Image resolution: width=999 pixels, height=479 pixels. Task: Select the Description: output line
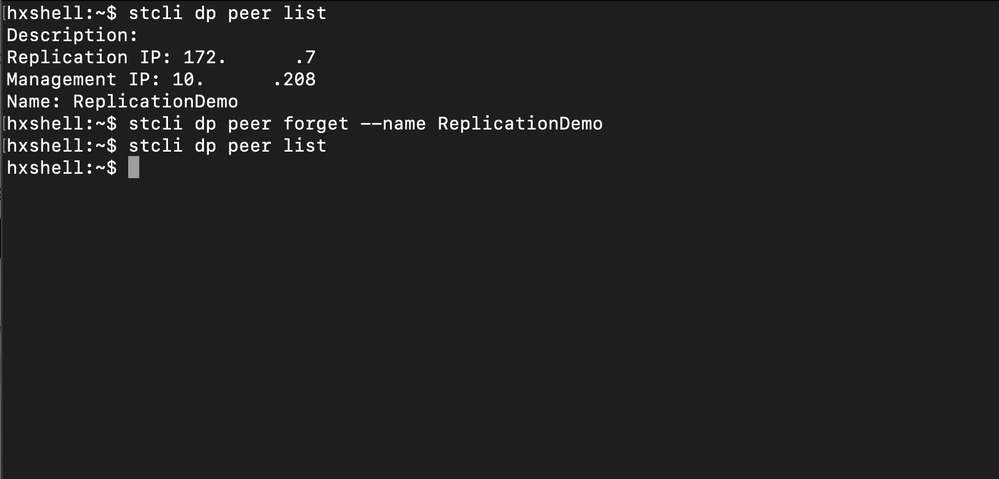pos(73,35)
